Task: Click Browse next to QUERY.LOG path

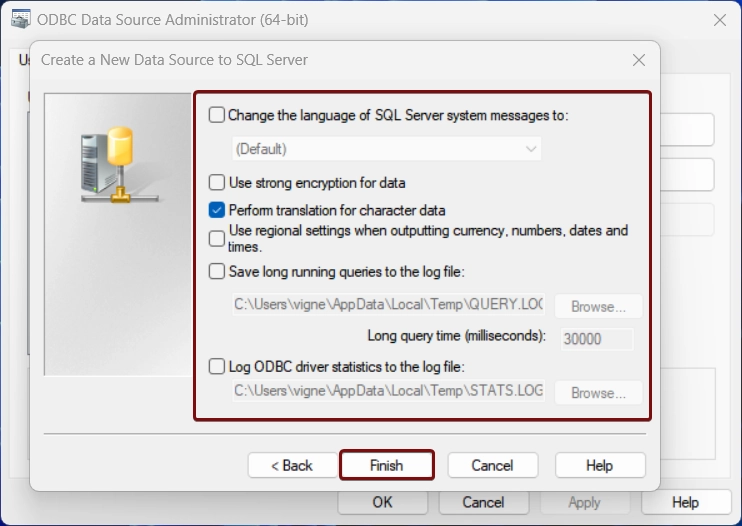Action: pos(599,307)
